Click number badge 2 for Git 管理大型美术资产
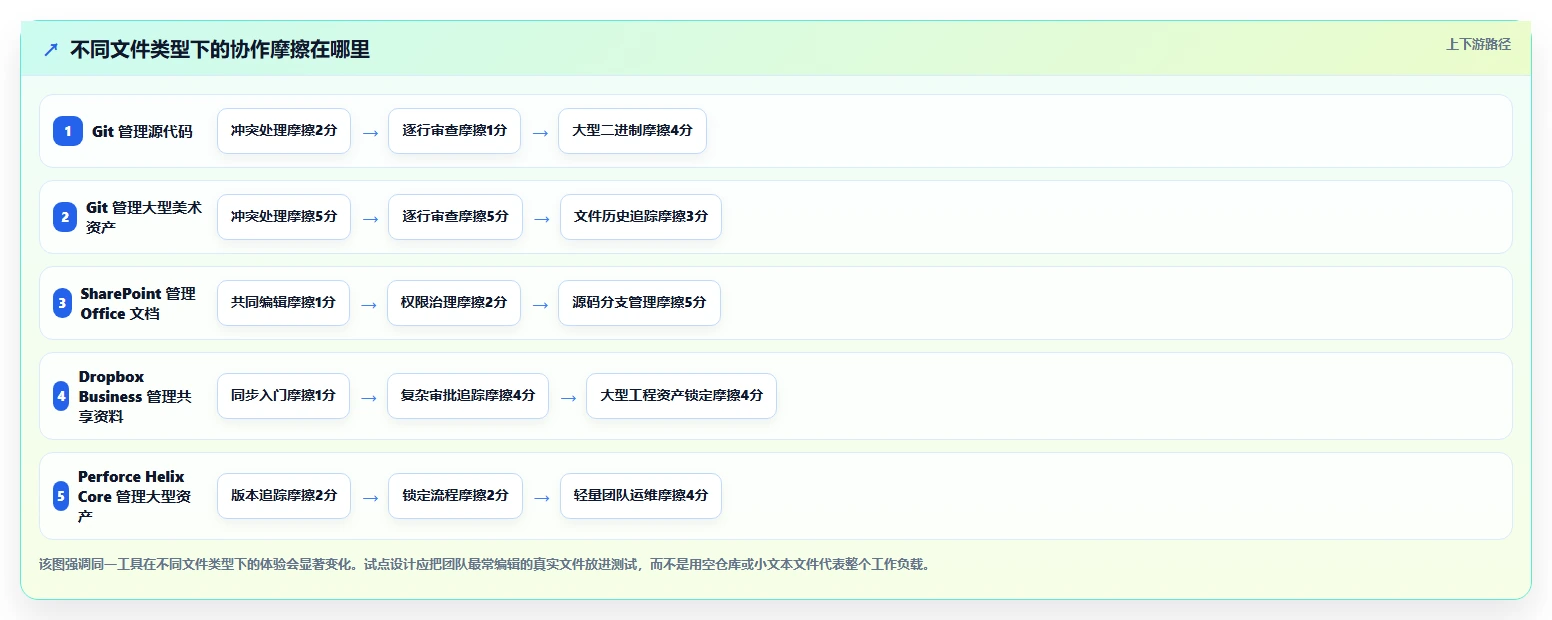Screen dimensions: 1552x620 point(65,217)
